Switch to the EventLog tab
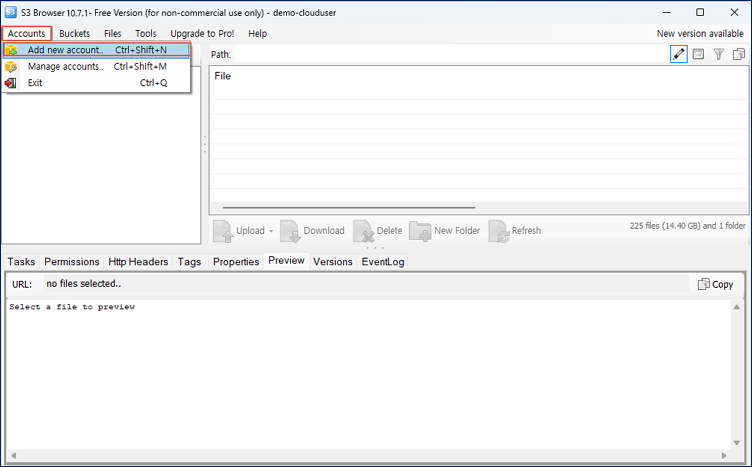Image resolution: width=752 pixels, height=467 pixels. (383, 262)
